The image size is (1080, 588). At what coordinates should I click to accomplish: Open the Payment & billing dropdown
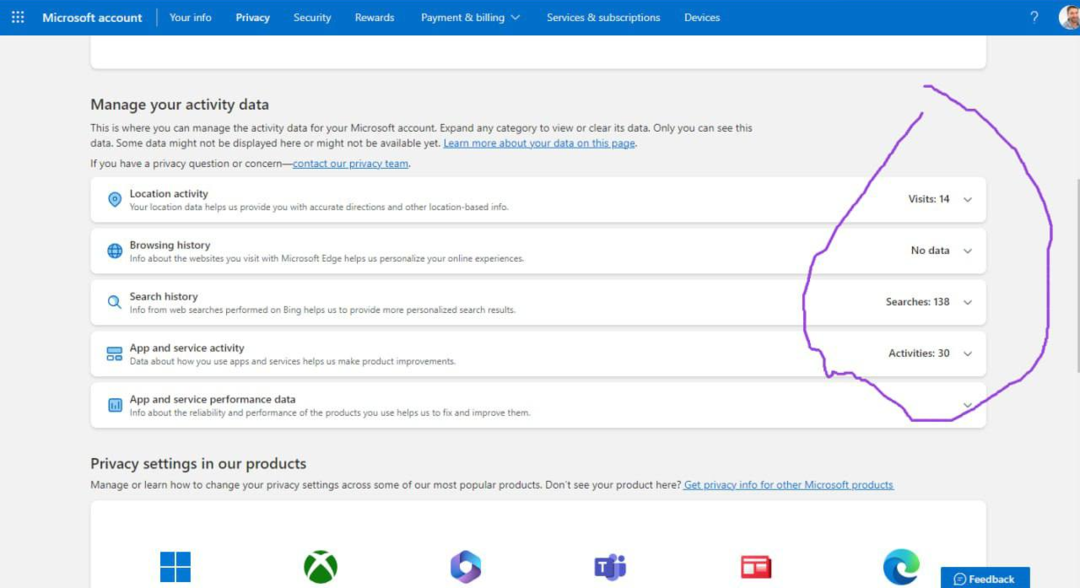coord(470,17)
